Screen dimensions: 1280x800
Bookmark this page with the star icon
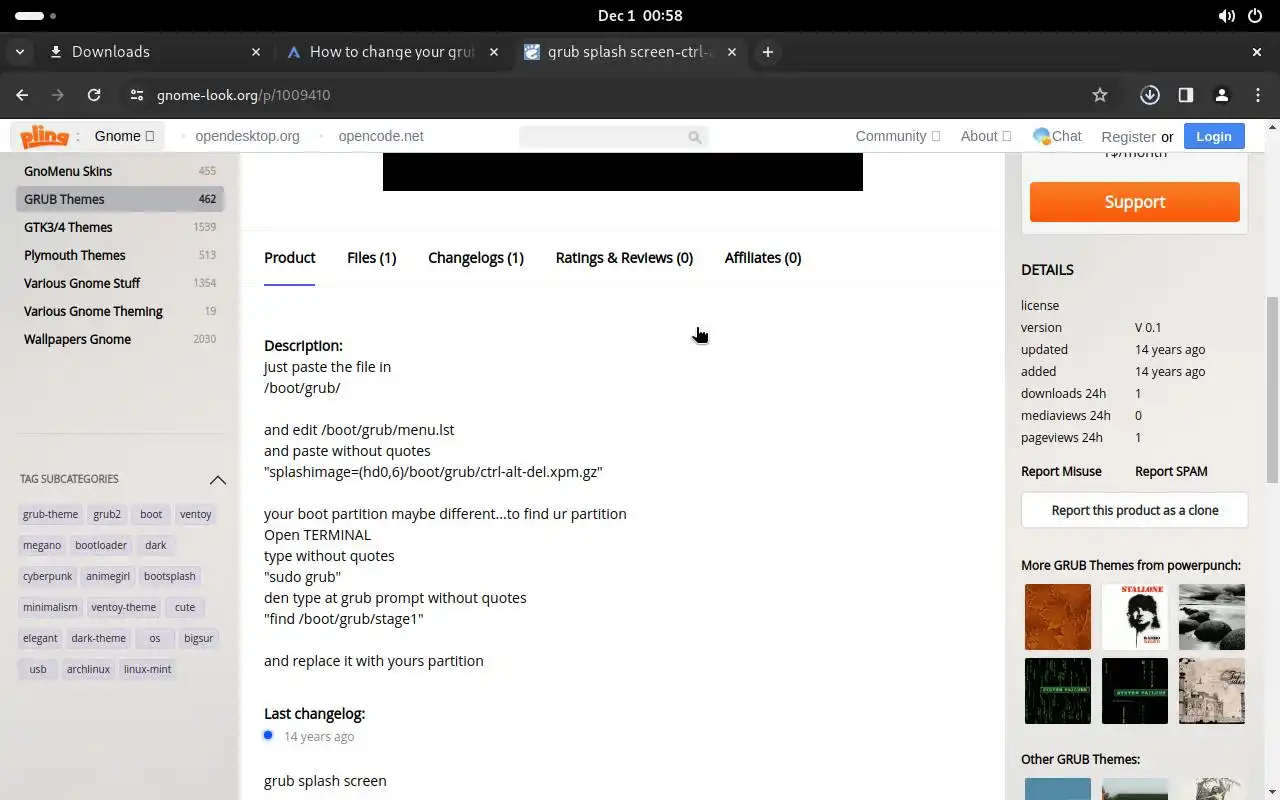1100,95
